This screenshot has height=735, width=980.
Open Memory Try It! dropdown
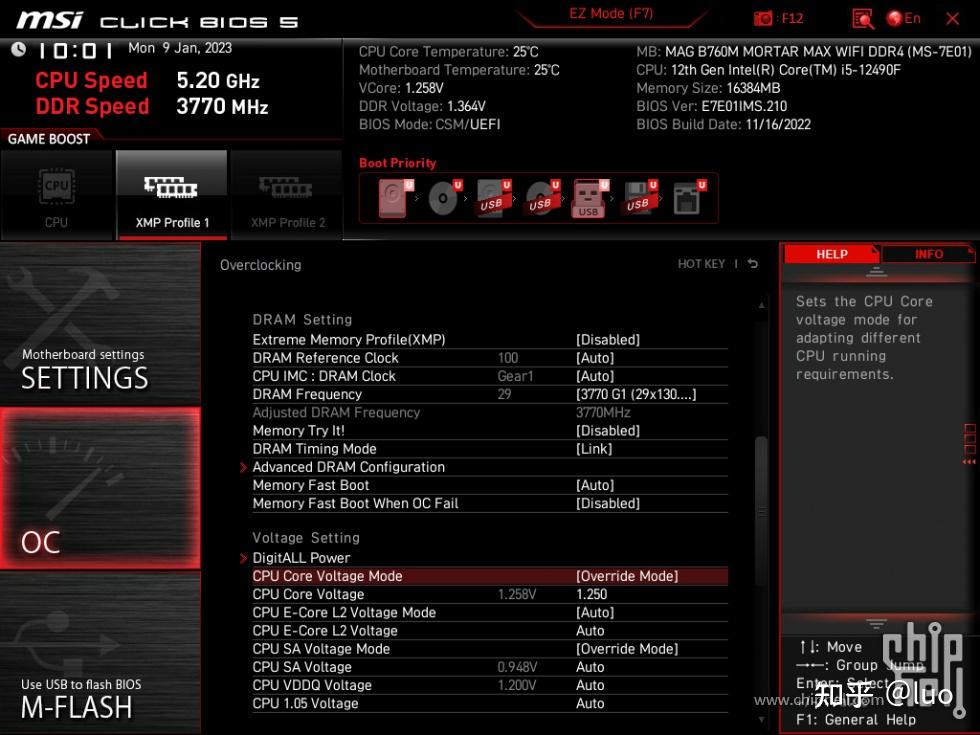tap(608, 431)
